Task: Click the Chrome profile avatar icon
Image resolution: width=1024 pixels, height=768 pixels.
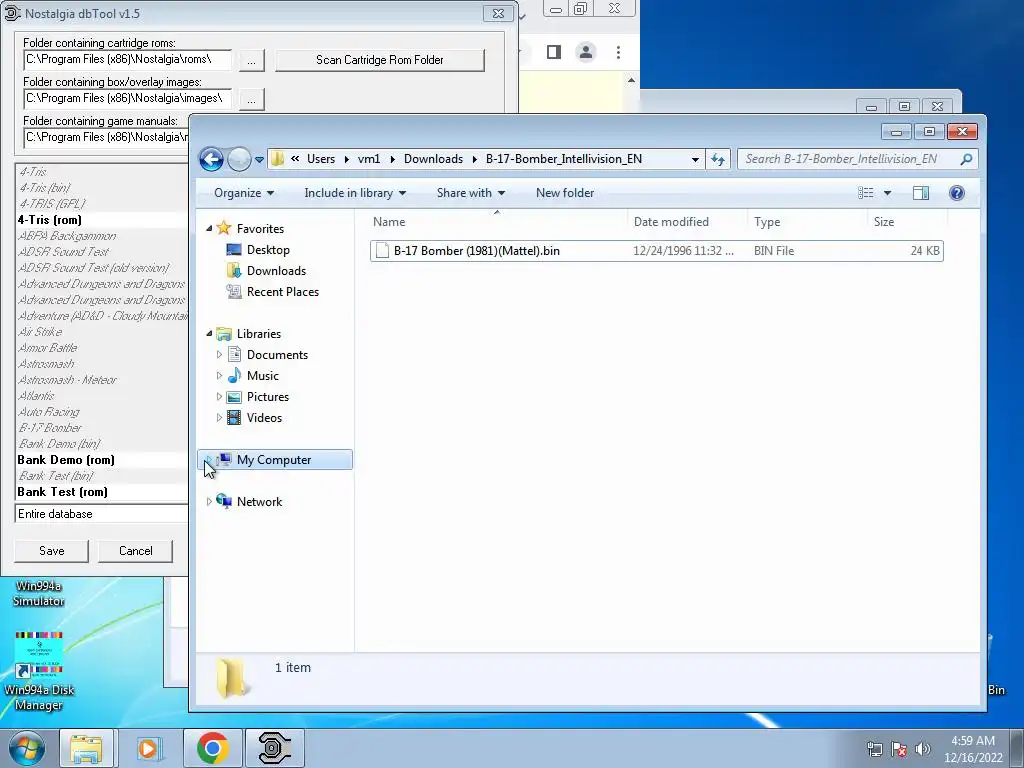Action: (586, 52)
